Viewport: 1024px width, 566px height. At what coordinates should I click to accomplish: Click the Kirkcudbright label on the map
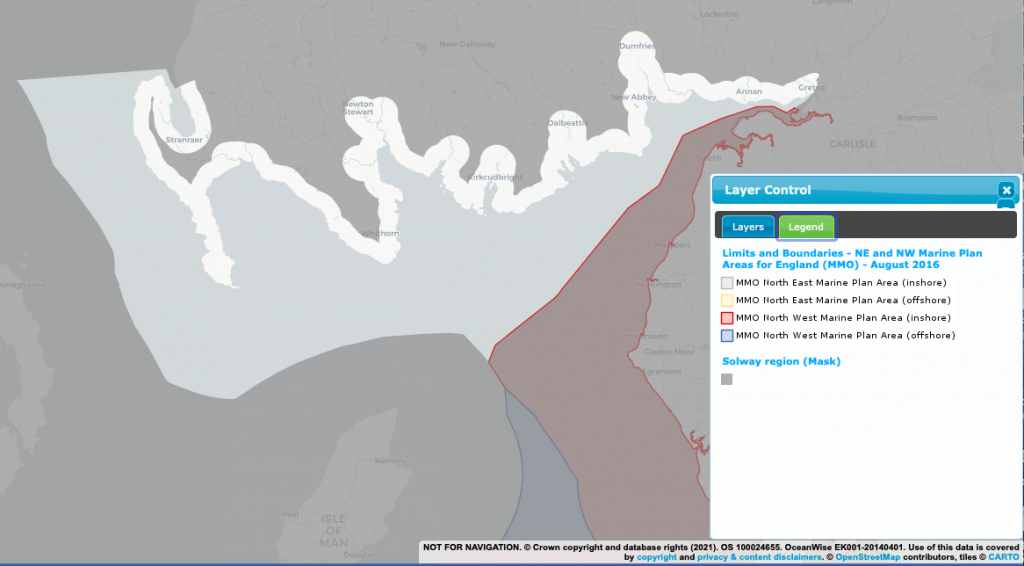[x=495, y=177]
